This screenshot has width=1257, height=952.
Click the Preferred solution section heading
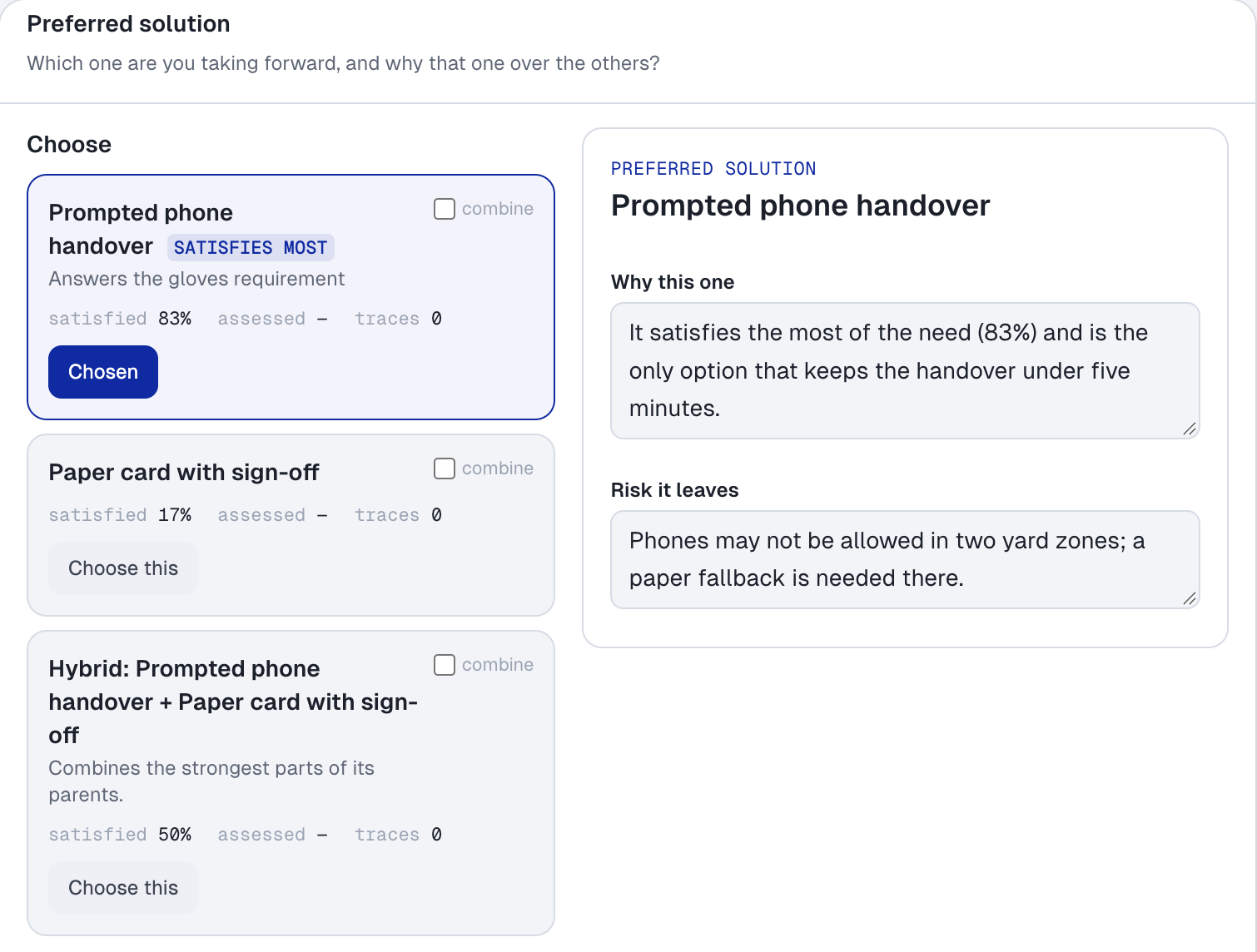[x=128, y=24]
